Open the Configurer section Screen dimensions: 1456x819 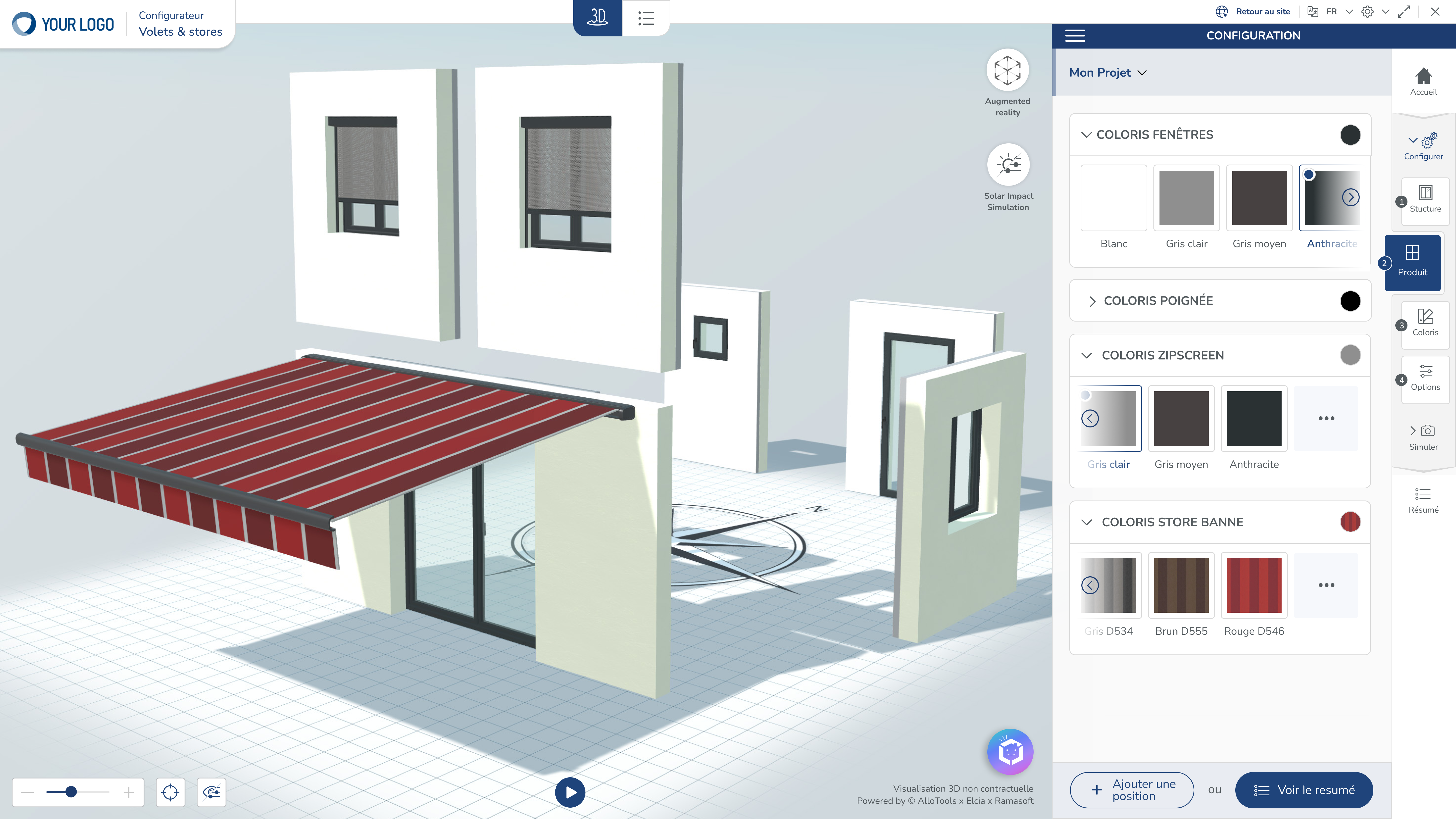1423,146
